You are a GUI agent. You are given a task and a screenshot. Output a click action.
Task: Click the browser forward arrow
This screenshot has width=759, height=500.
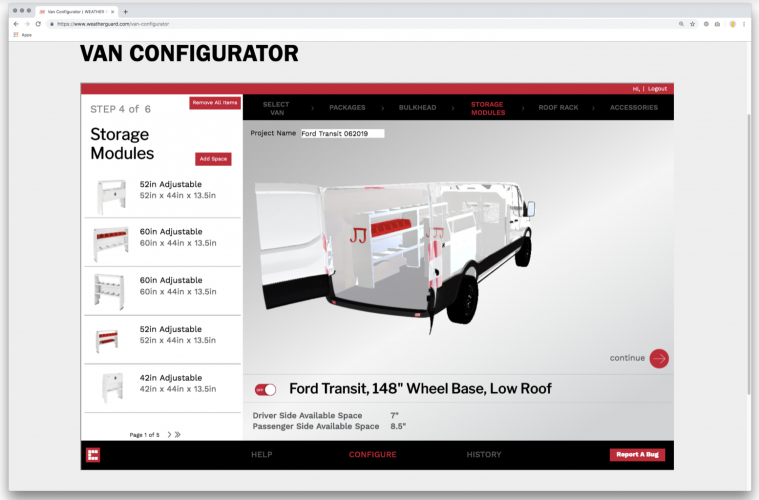point(27,24)
